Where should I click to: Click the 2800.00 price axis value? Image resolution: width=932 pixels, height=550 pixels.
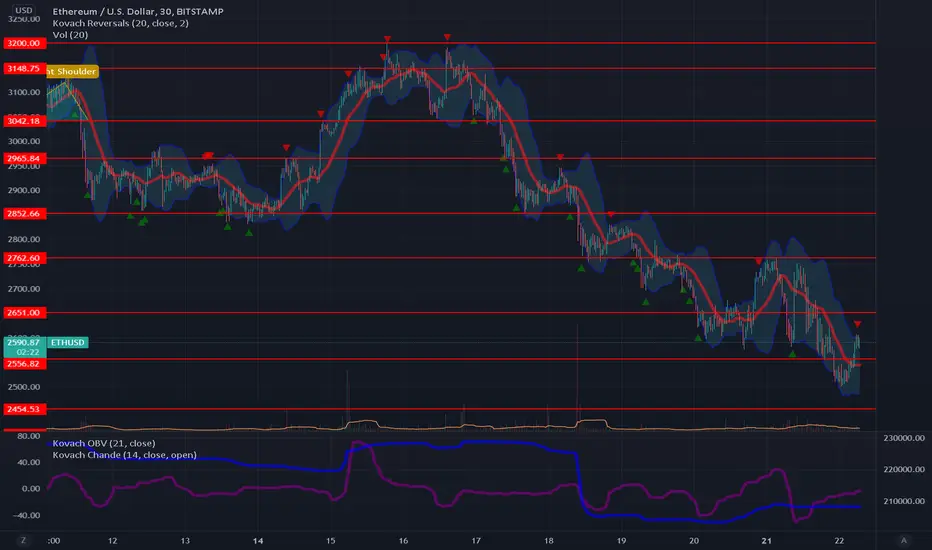[x=24, y=239]
